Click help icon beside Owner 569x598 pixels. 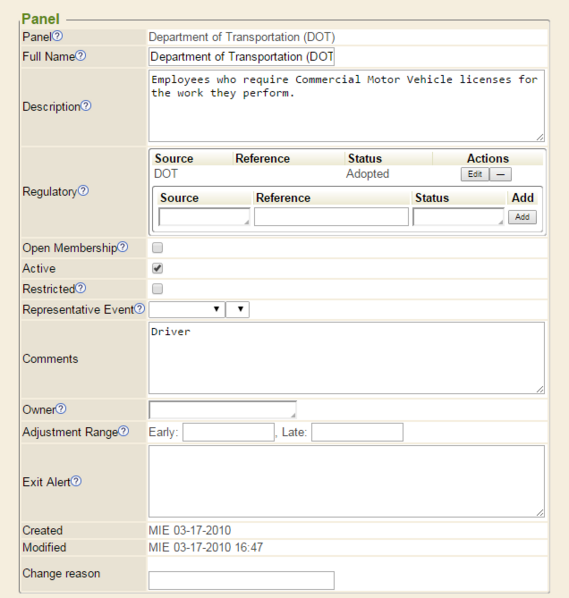(61, 409)
